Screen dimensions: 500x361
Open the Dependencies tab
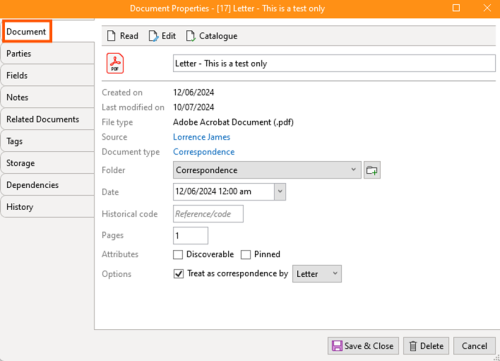click(47, 185)
